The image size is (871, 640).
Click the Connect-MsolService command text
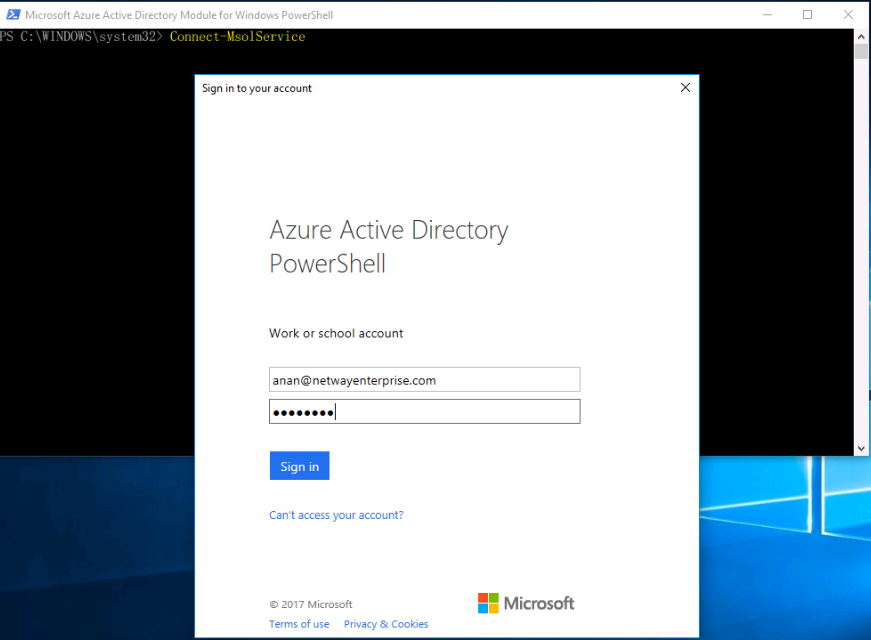(x=237, y=37)
